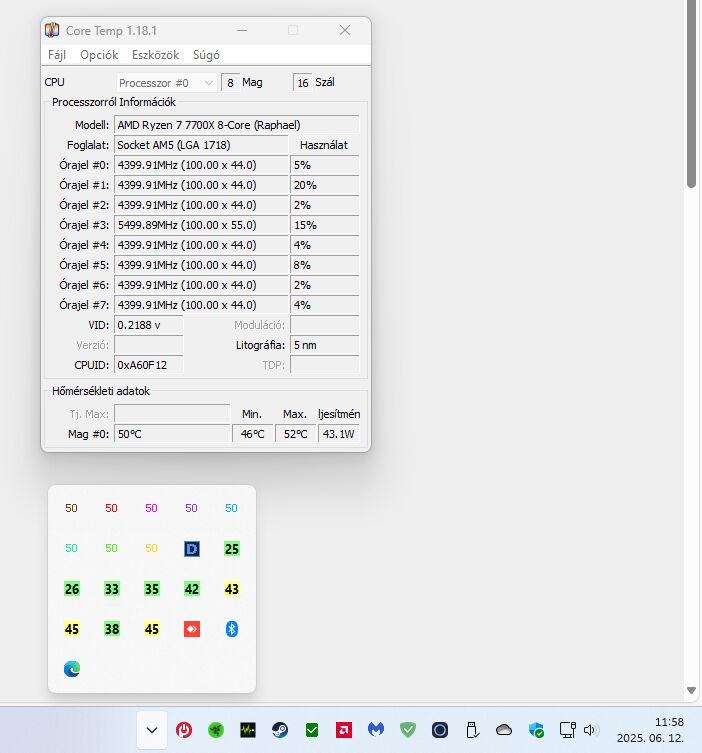This screenshot has height=753, width=702.
Task: Click the magenta 50 tray temperature icon
Action: coord(151,508)
